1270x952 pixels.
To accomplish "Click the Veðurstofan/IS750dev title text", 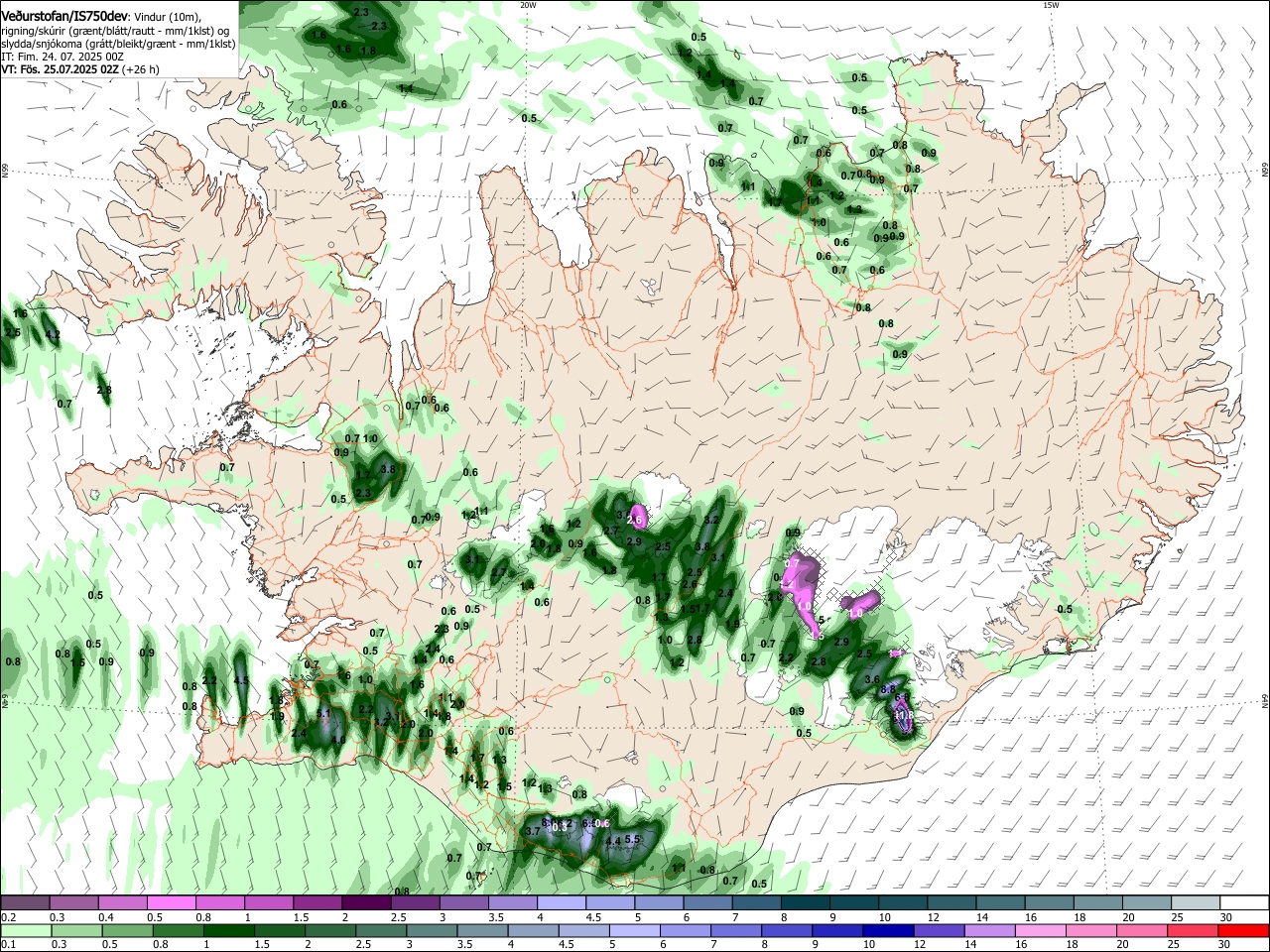I will 64,16.
